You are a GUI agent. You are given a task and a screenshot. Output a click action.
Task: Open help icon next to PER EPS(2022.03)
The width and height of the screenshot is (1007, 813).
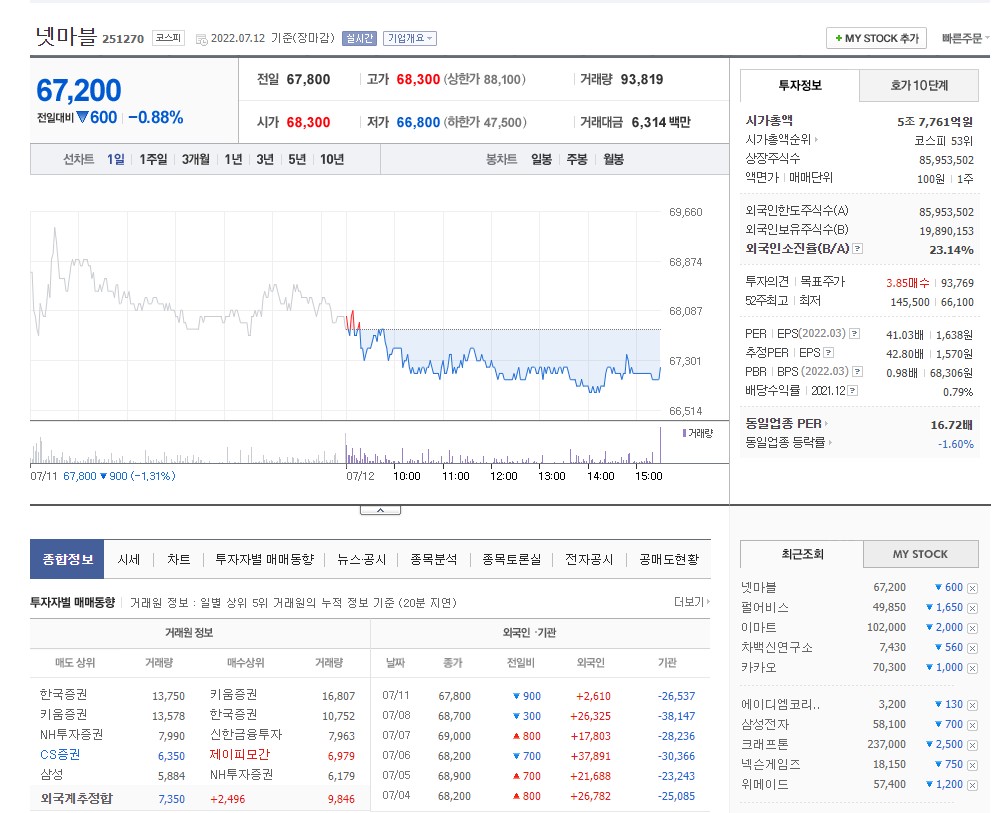pyautogui.click(x=855, y=333)
